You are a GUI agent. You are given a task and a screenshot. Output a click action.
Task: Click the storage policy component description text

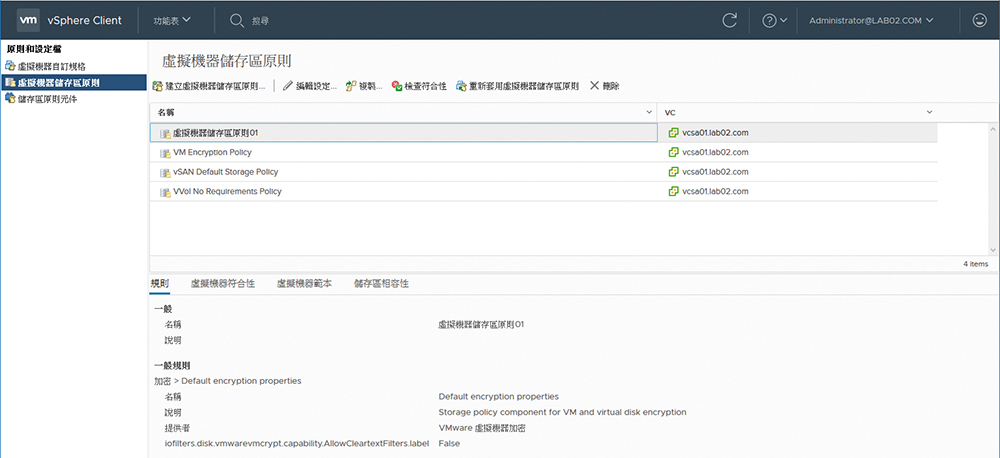coord(562,412)
